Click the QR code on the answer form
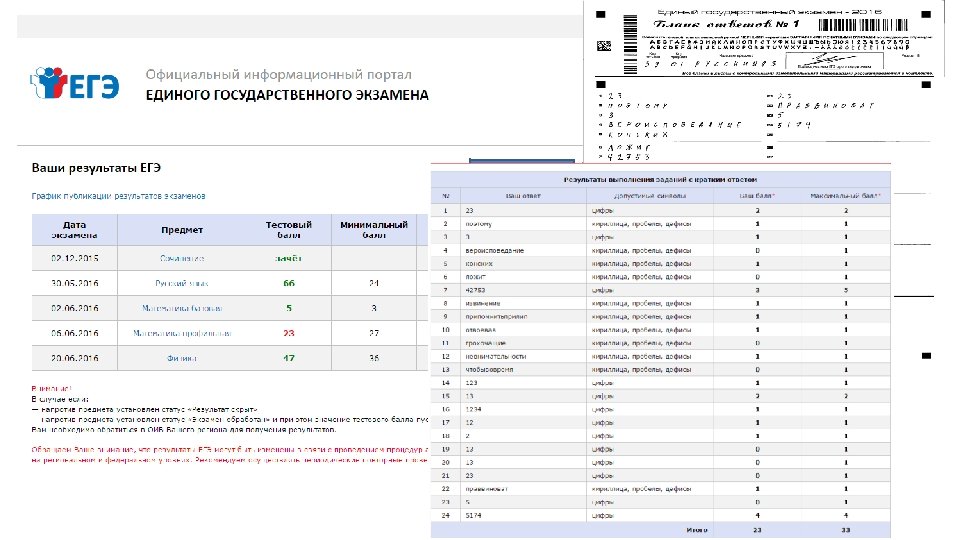 (x=604, y=46)
